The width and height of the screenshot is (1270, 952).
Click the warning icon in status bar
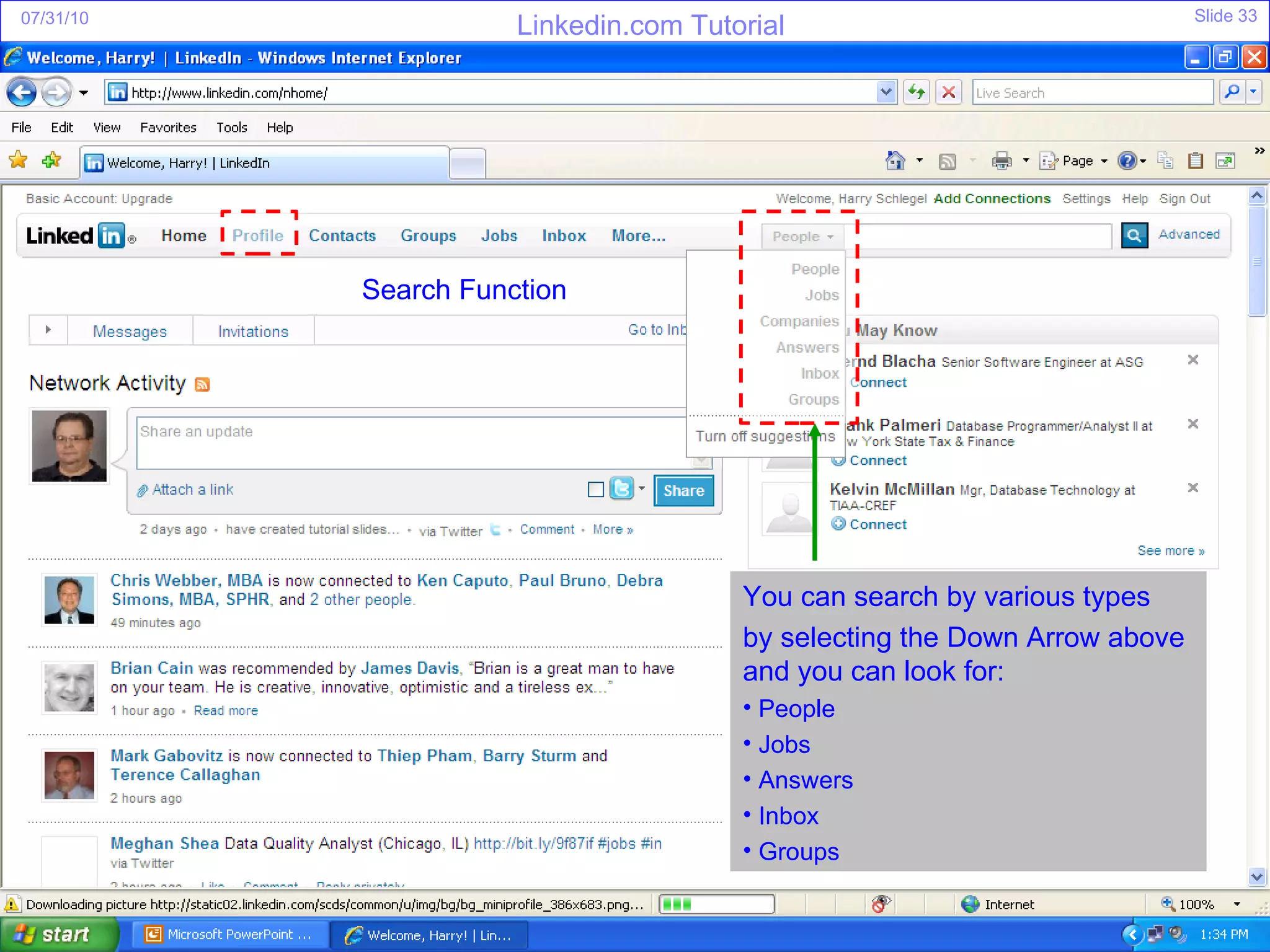[x=12, y=904]
